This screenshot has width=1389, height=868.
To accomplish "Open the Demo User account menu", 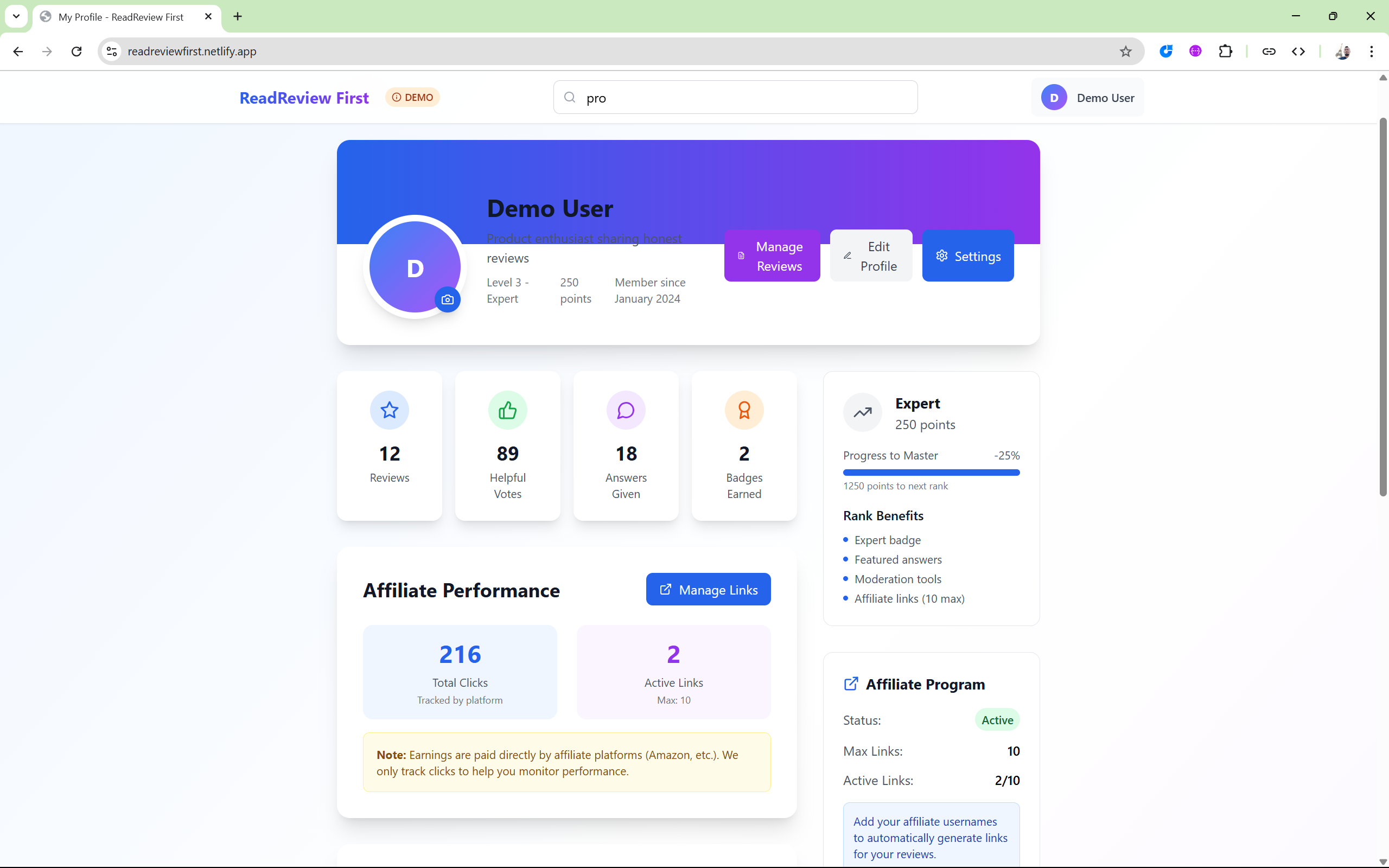I will (1087, 98).
